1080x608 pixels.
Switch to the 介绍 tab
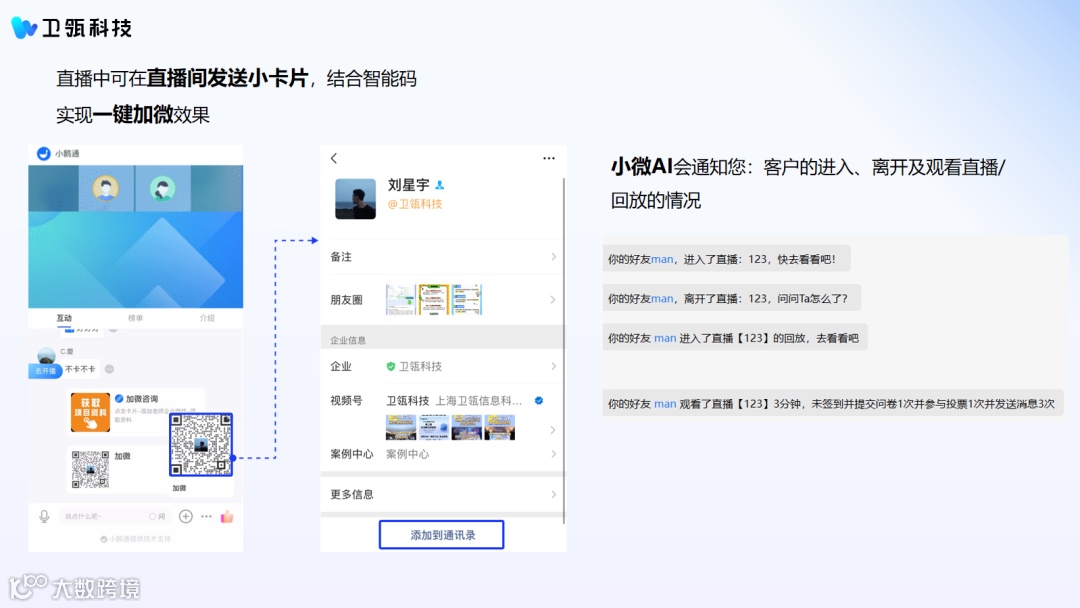click(x=207, y=318)
